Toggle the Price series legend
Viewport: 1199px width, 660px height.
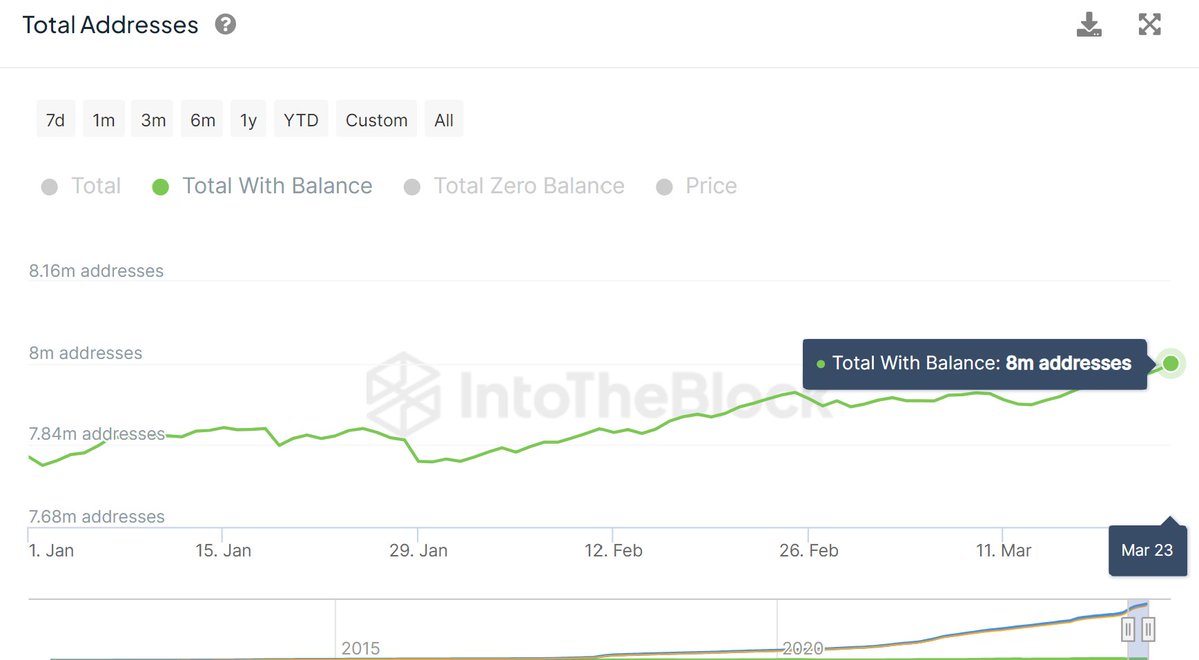coord(697,186)
